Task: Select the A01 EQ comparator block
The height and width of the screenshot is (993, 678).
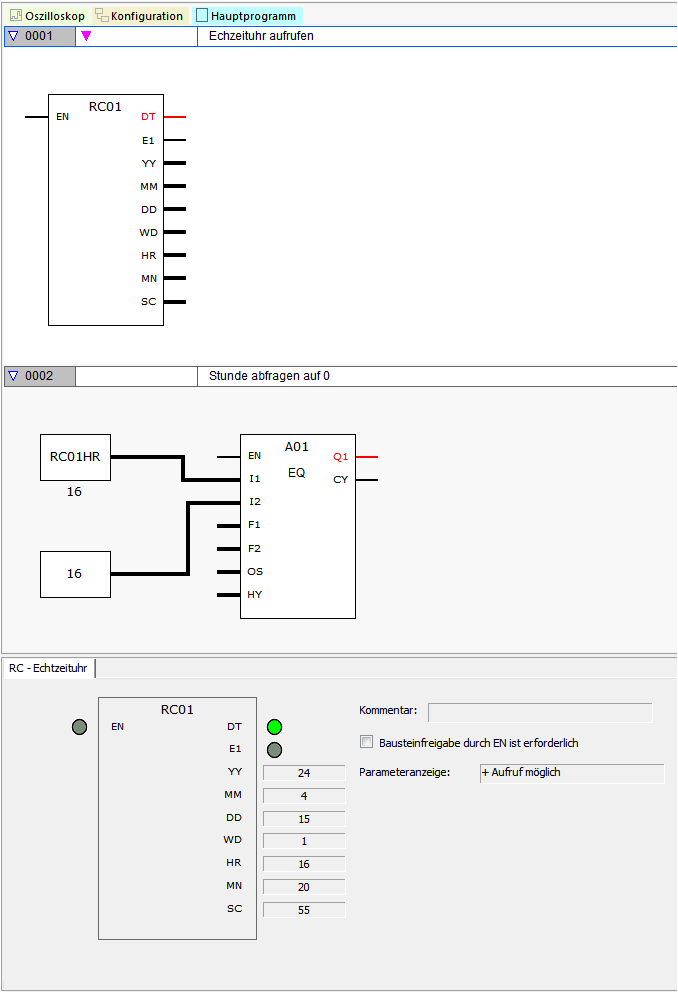Action: click(298, 526)
